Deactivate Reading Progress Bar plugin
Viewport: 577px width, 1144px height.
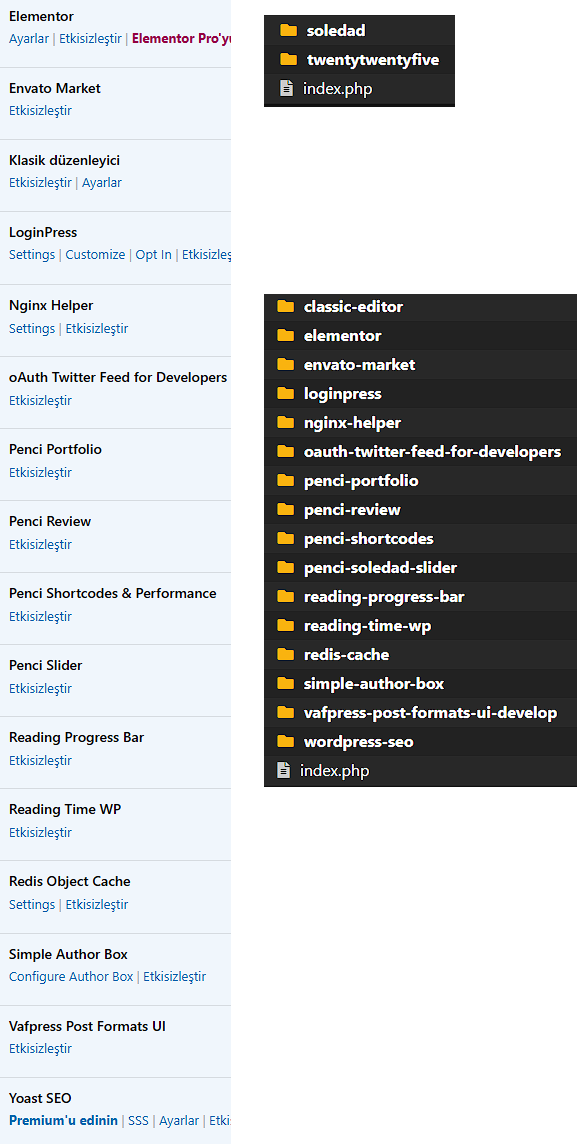tap(40, 761)
